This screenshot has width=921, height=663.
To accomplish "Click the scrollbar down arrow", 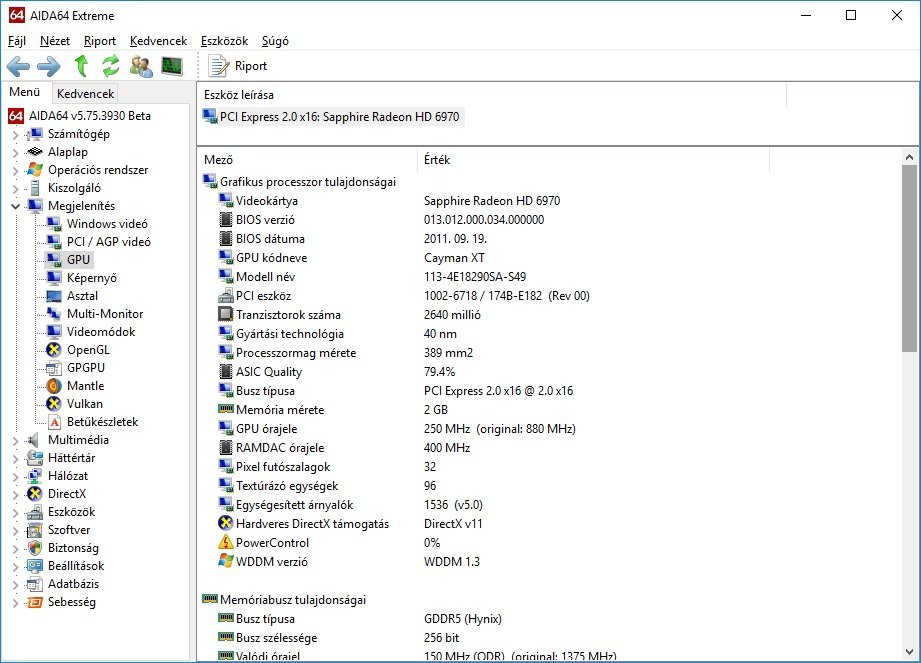I will (909, 652).
